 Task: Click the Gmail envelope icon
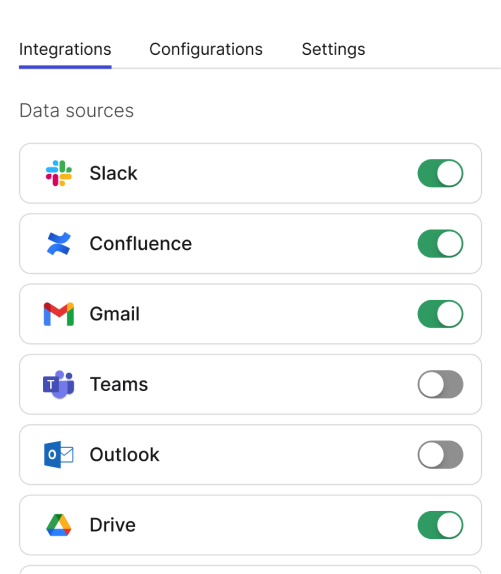pyautogui.click(x=59, y=314)
